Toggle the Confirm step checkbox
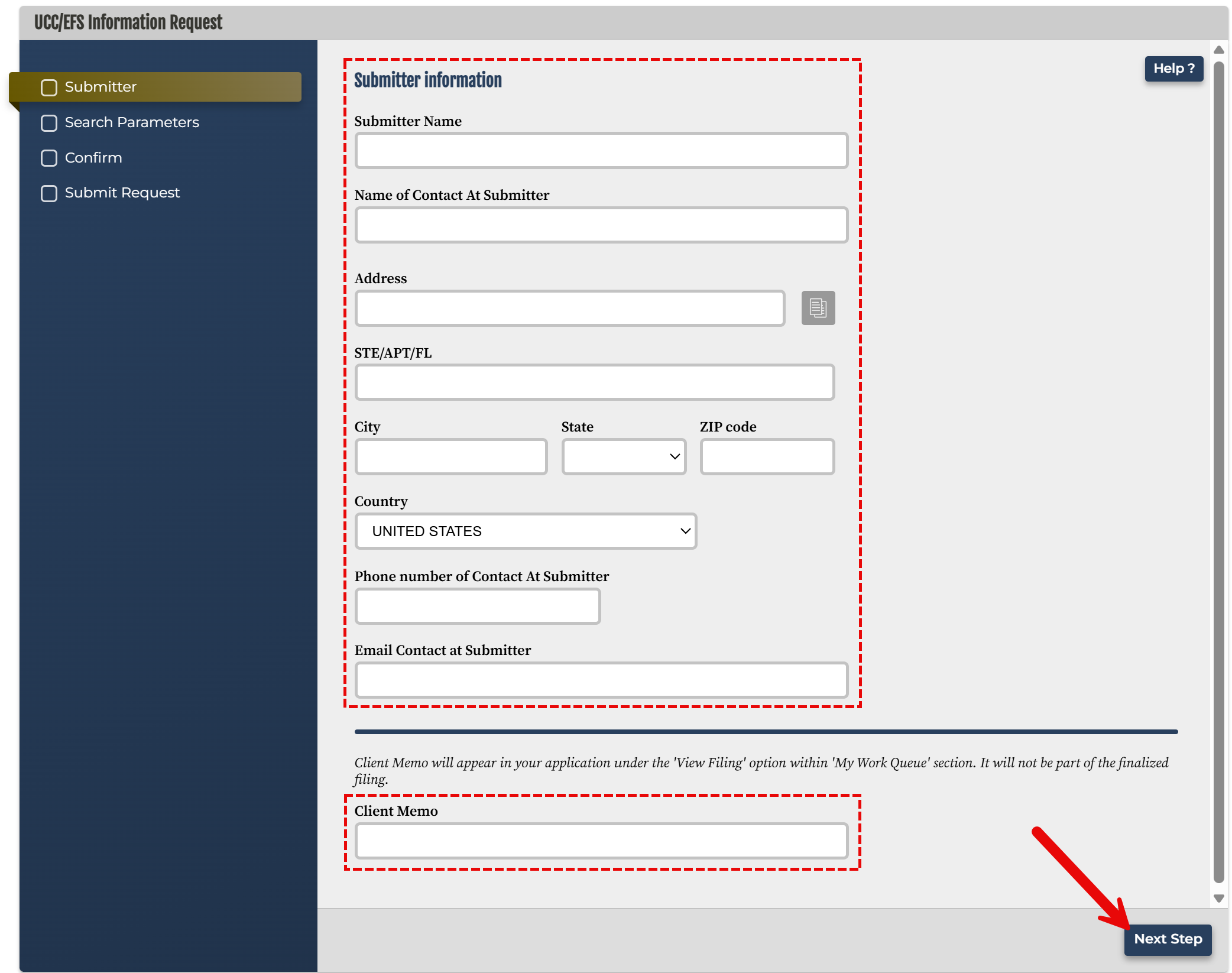Screen dimensions: 1232x973 click(49, 158)
